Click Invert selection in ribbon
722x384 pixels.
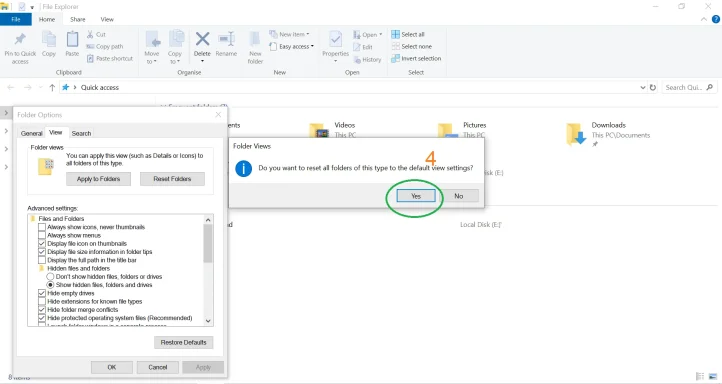tap(416, 58)
